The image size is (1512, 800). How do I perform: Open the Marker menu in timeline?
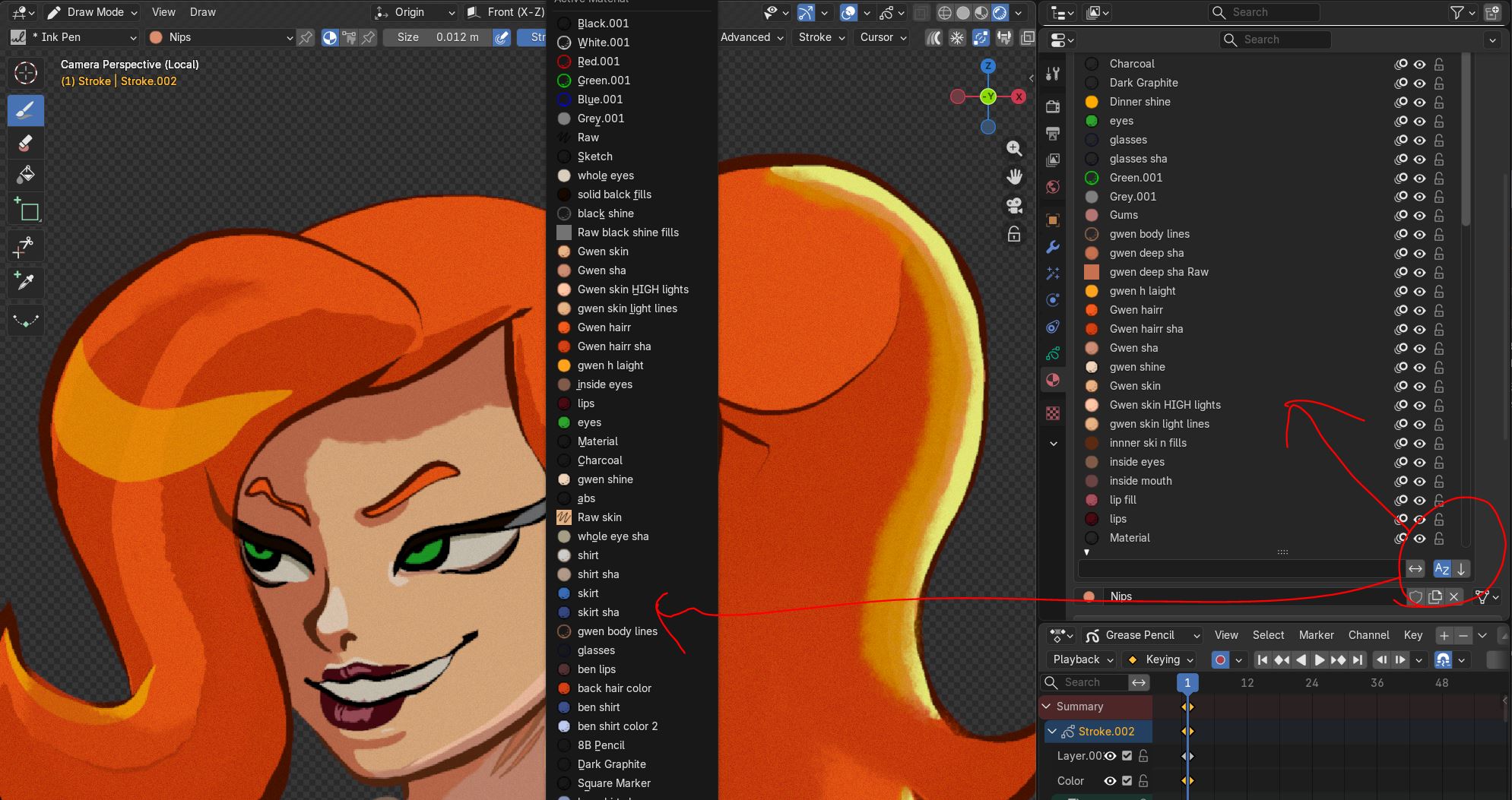(x=1316, y=635)
